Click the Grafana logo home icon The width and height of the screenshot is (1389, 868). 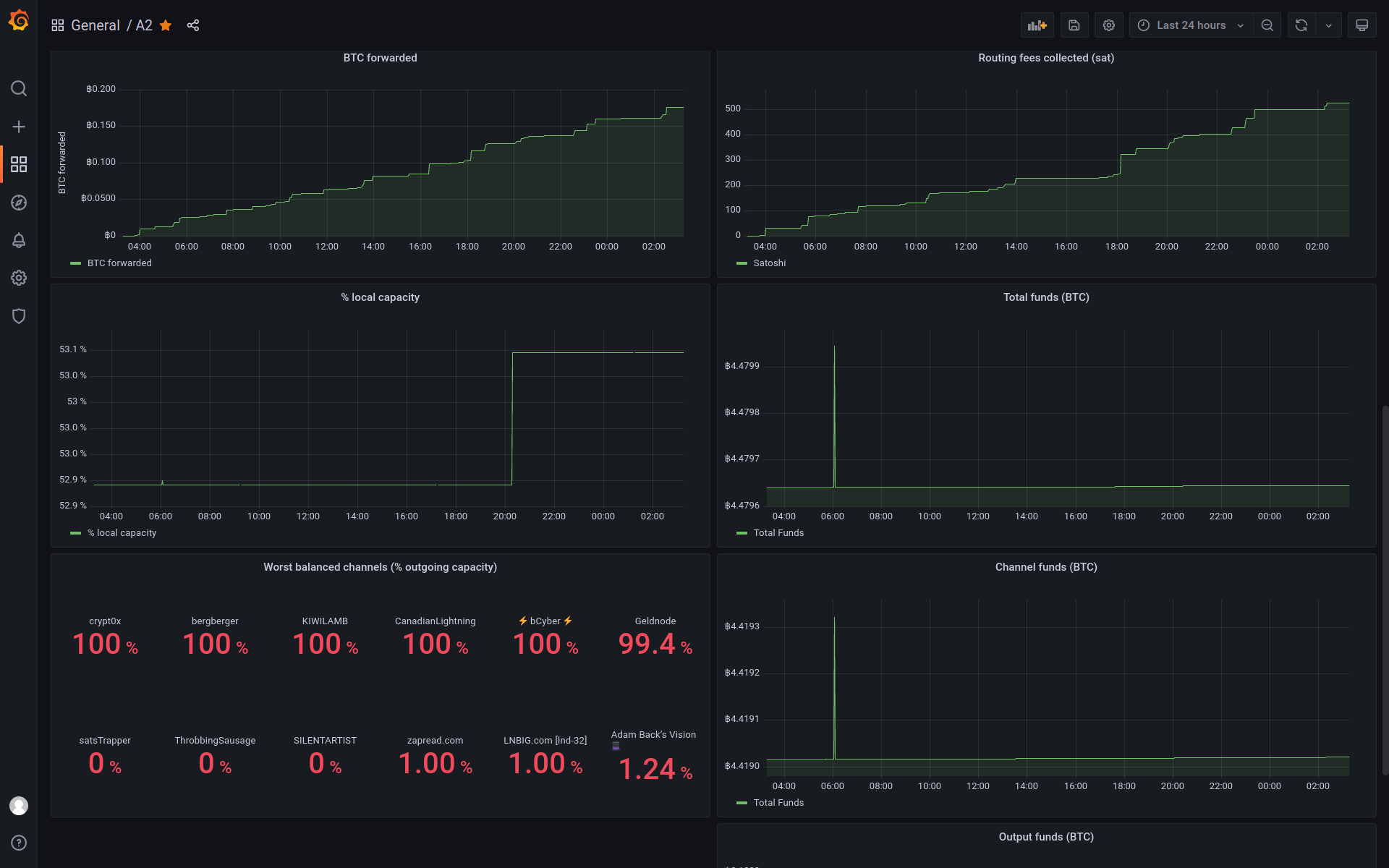19,22
